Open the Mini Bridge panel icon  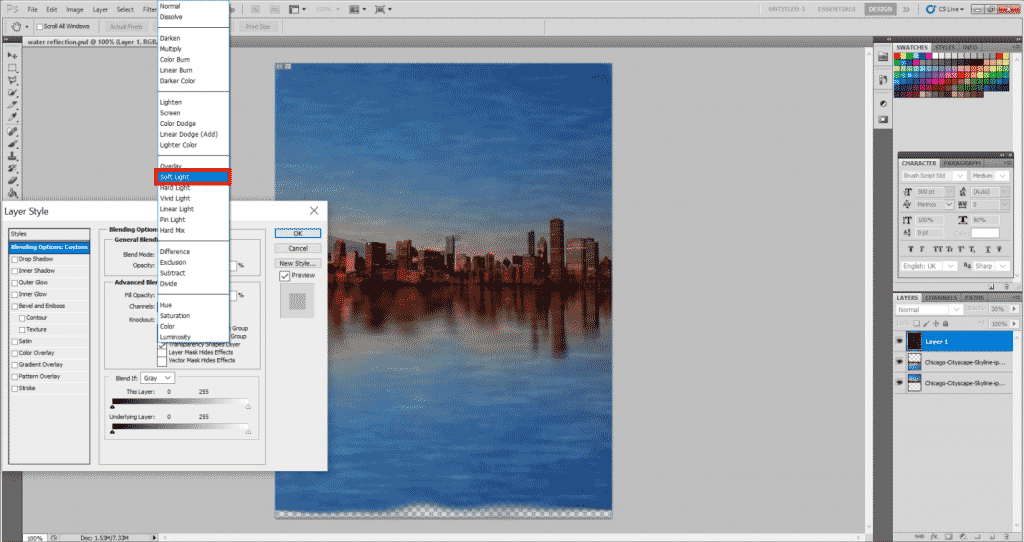(x=883, y=57)
